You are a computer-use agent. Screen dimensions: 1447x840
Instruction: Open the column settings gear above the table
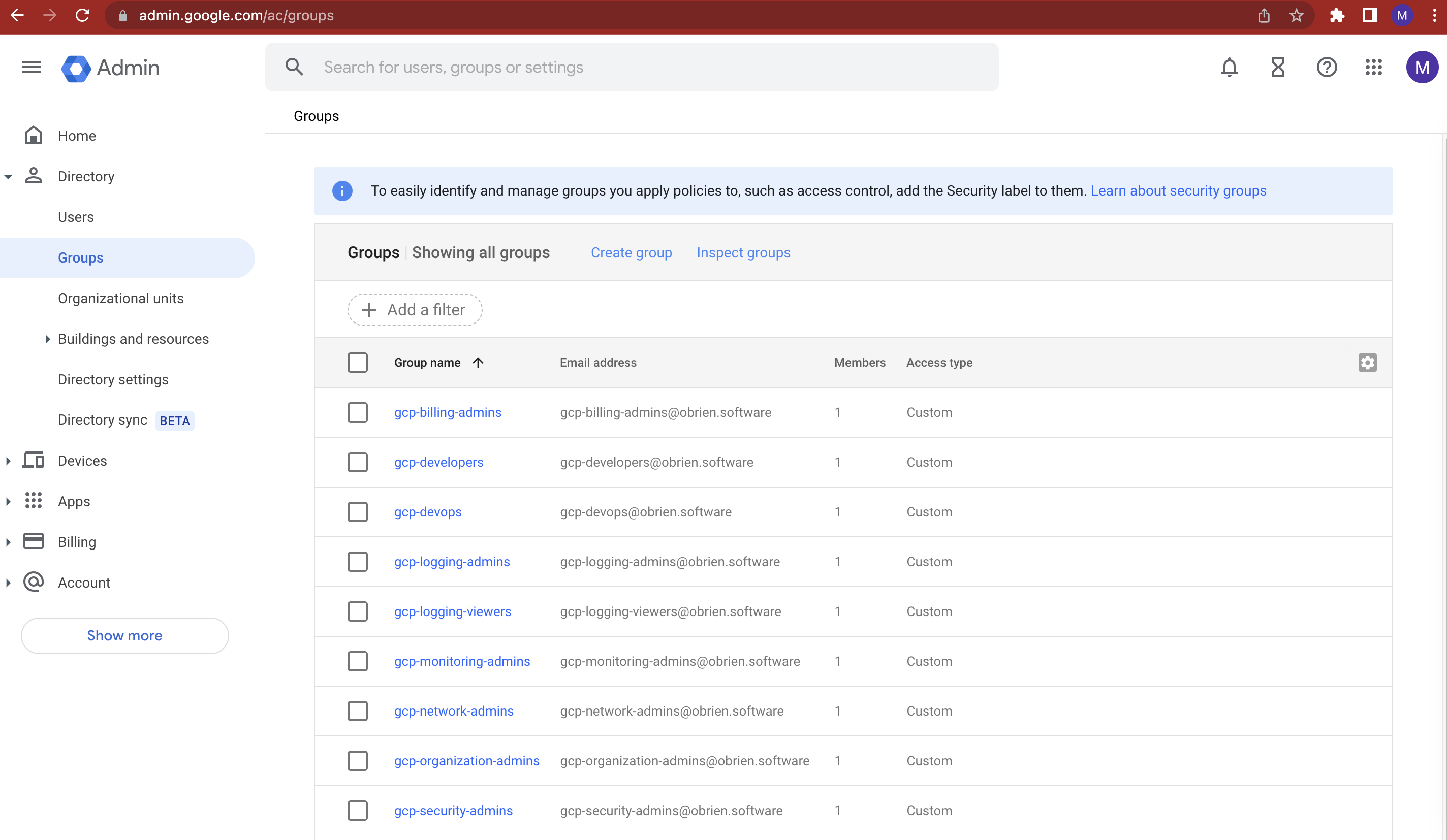[x=1368, y=363]
